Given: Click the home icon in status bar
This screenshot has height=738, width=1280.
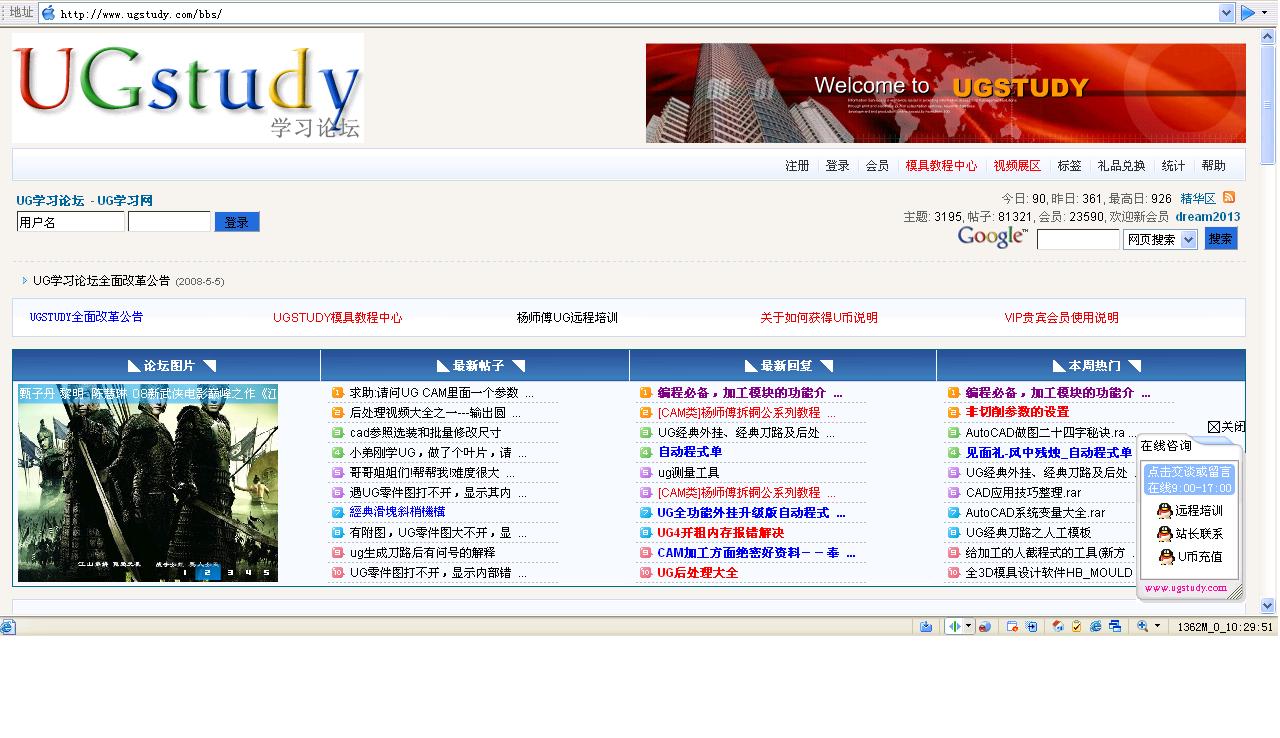Looking at the screenshot, I should coord(1058,627).
